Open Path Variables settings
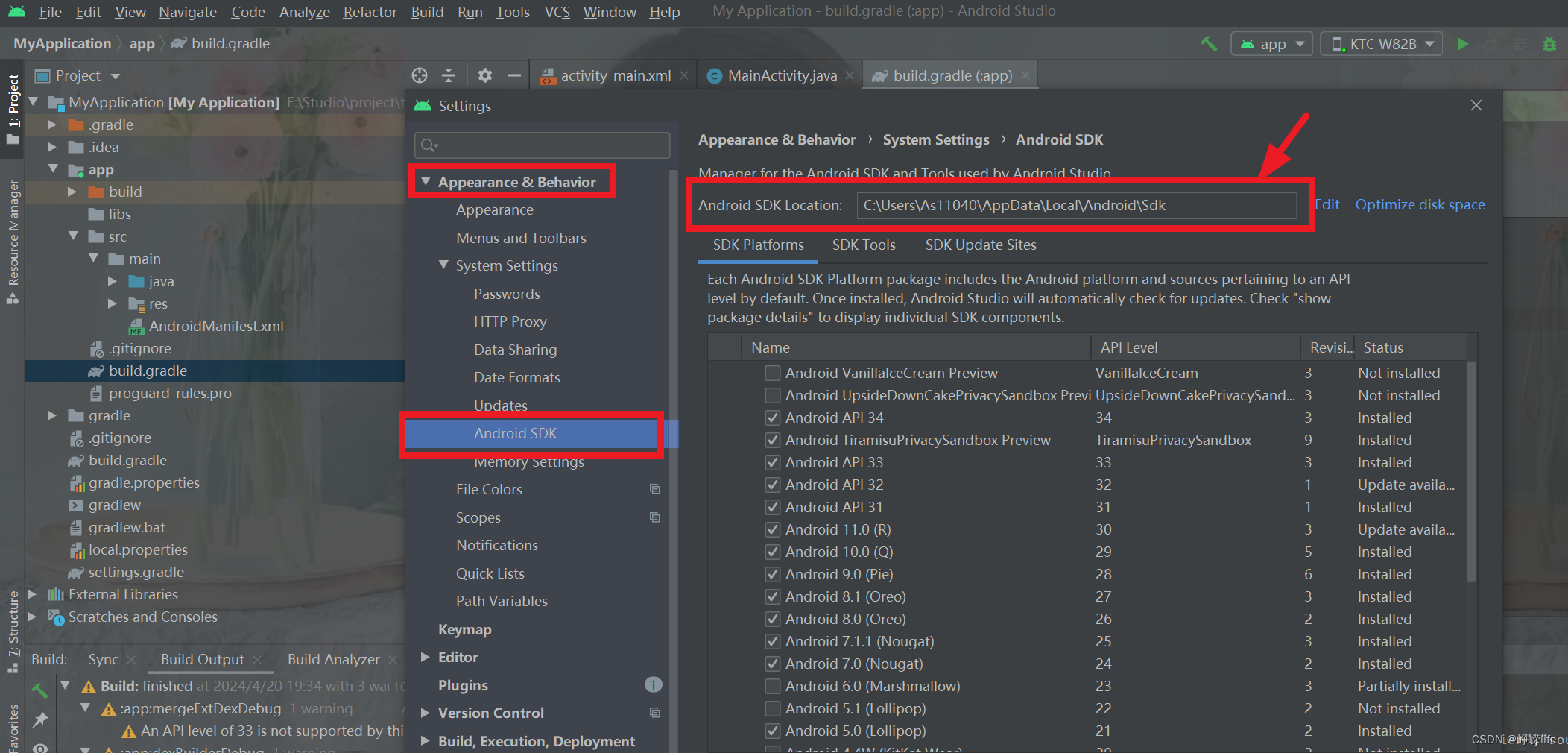This screenshot has height=753, width=1568. (502, 601)
